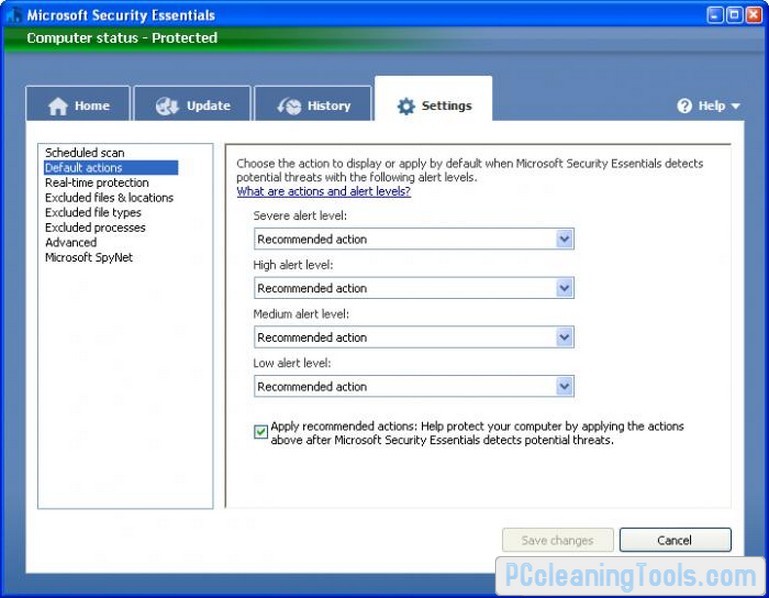The height and width of the screenshot is (598, 769).
Task: Click the clock icon on History tab
Action: (x=289, y=106)
